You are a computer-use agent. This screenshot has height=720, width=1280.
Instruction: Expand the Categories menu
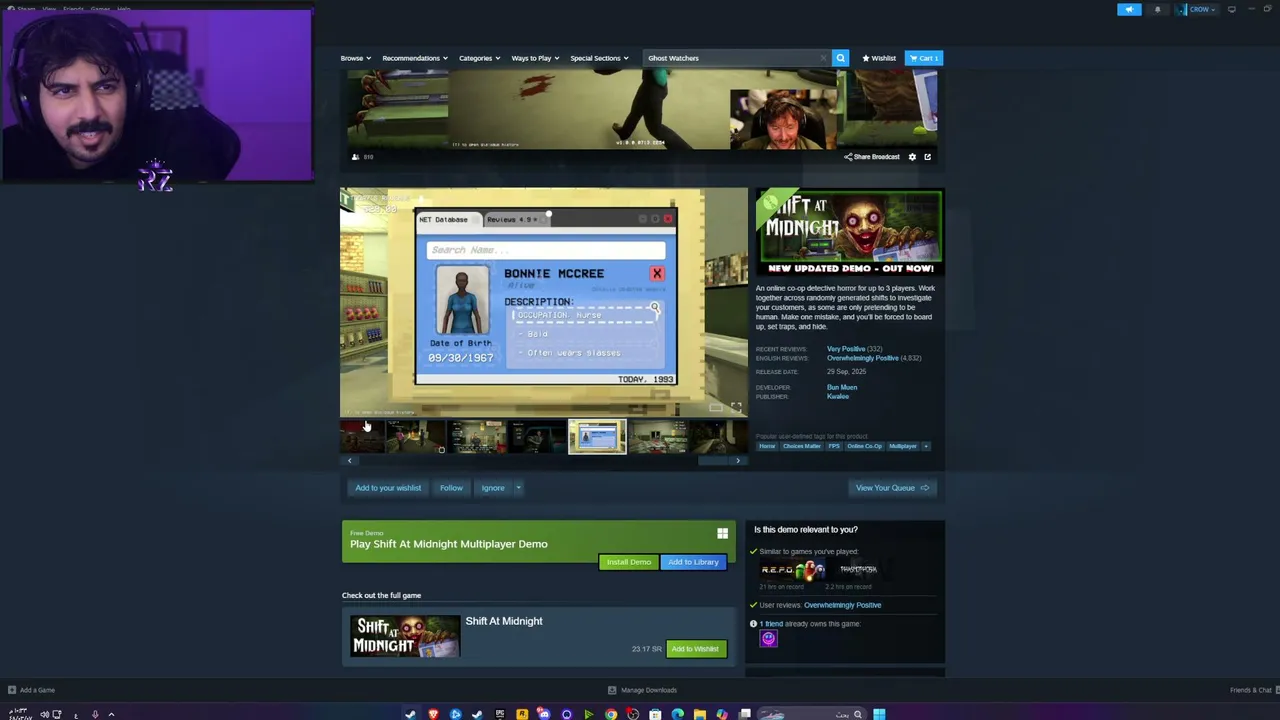(479, 58)
